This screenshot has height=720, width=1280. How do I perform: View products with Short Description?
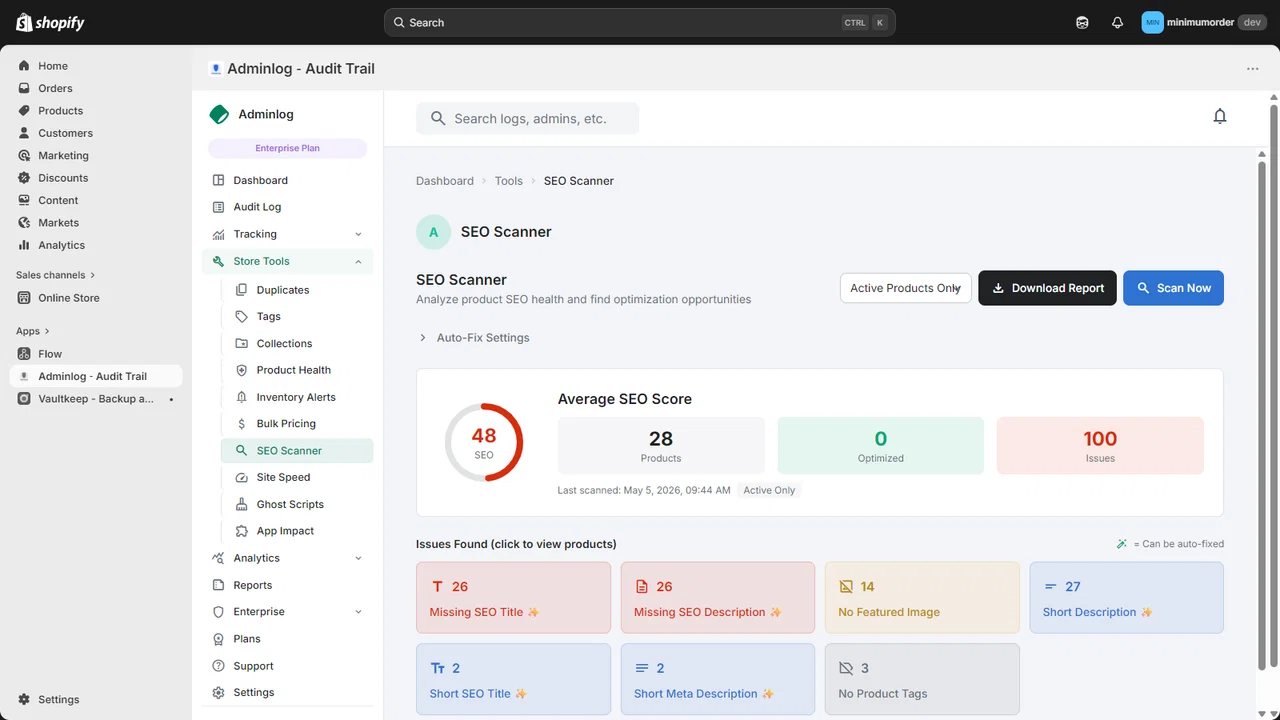(1127, 597)
